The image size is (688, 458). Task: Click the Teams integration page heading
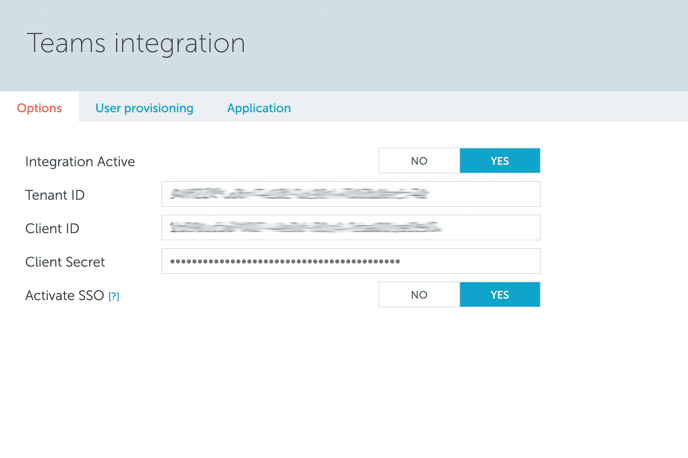[x=136, y=44]
